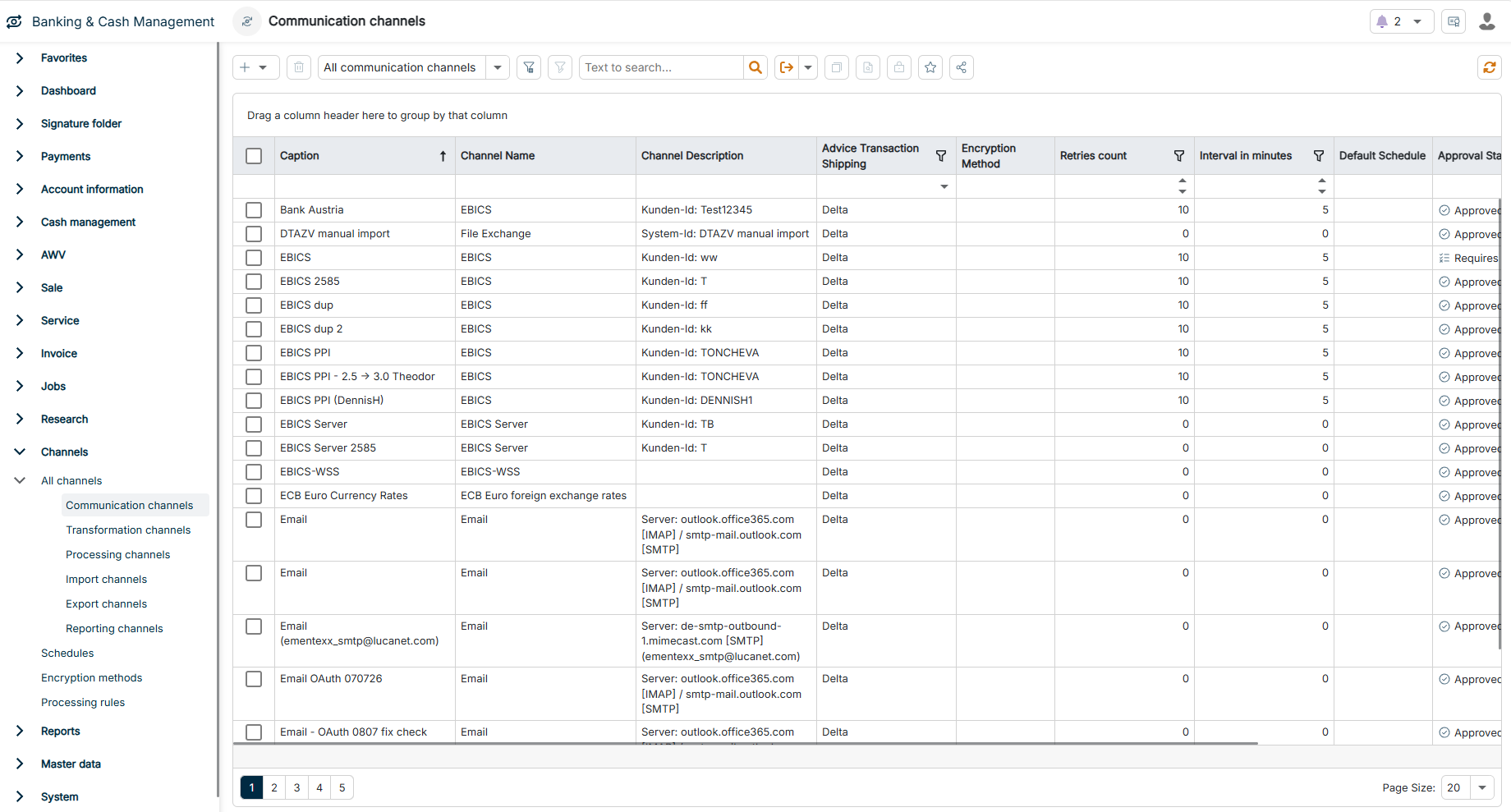This screenshot has width=1511, height=812.
Task: Open Encryption methods in sidebar
Action: tap(92, 677)
